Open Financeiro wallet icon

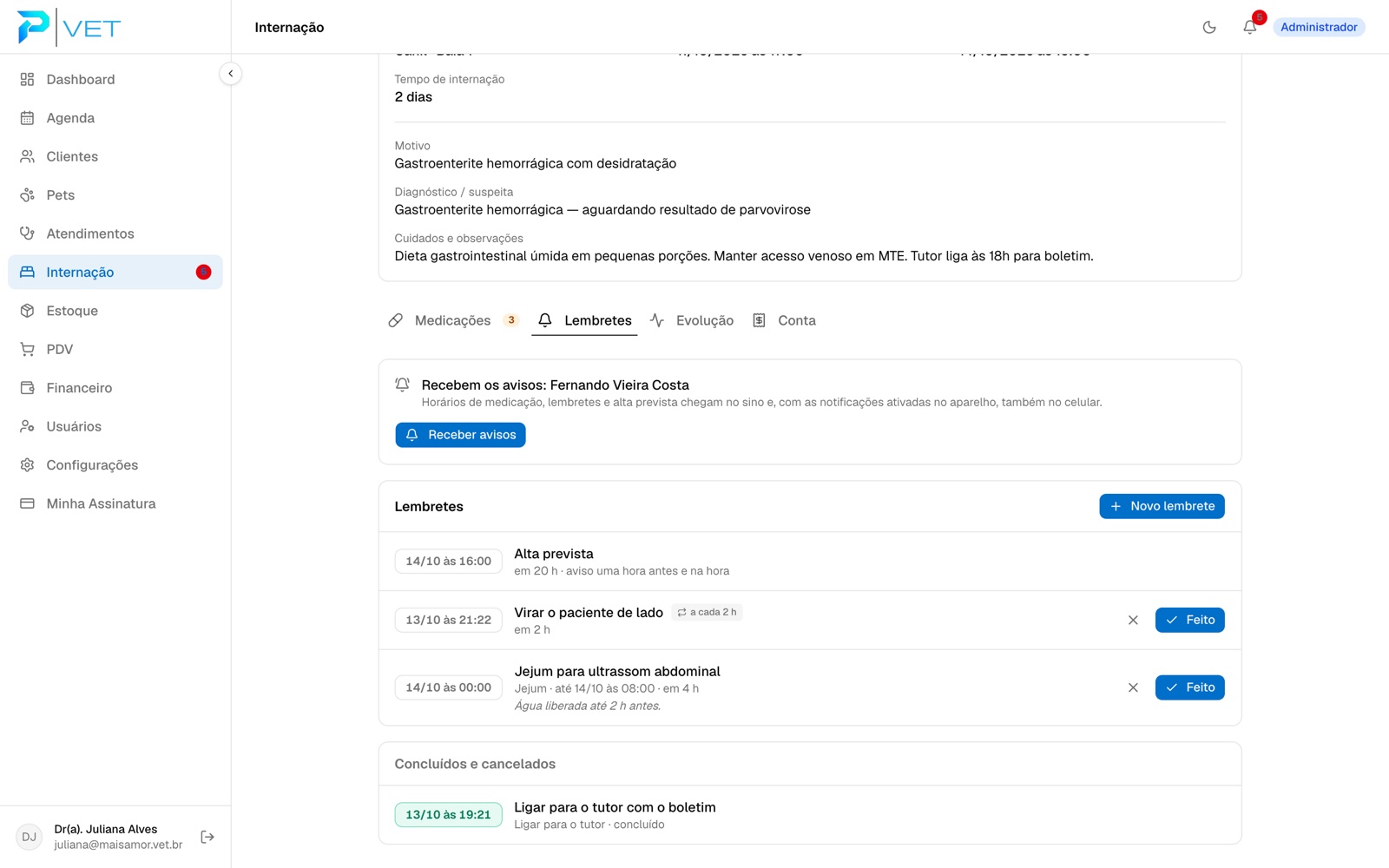(x=27, y=388)
